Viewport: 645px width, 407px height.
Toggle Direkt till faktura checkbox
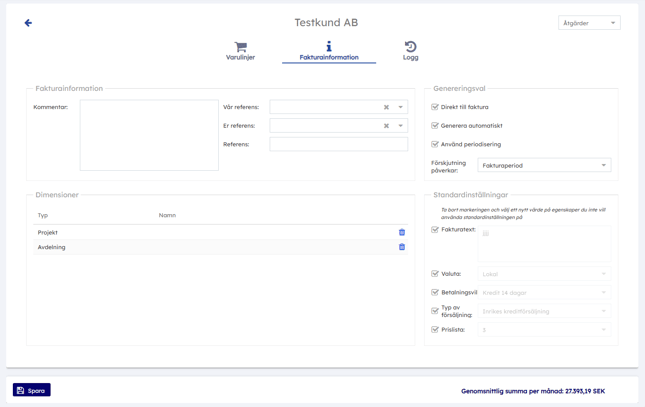click(435, 107)
